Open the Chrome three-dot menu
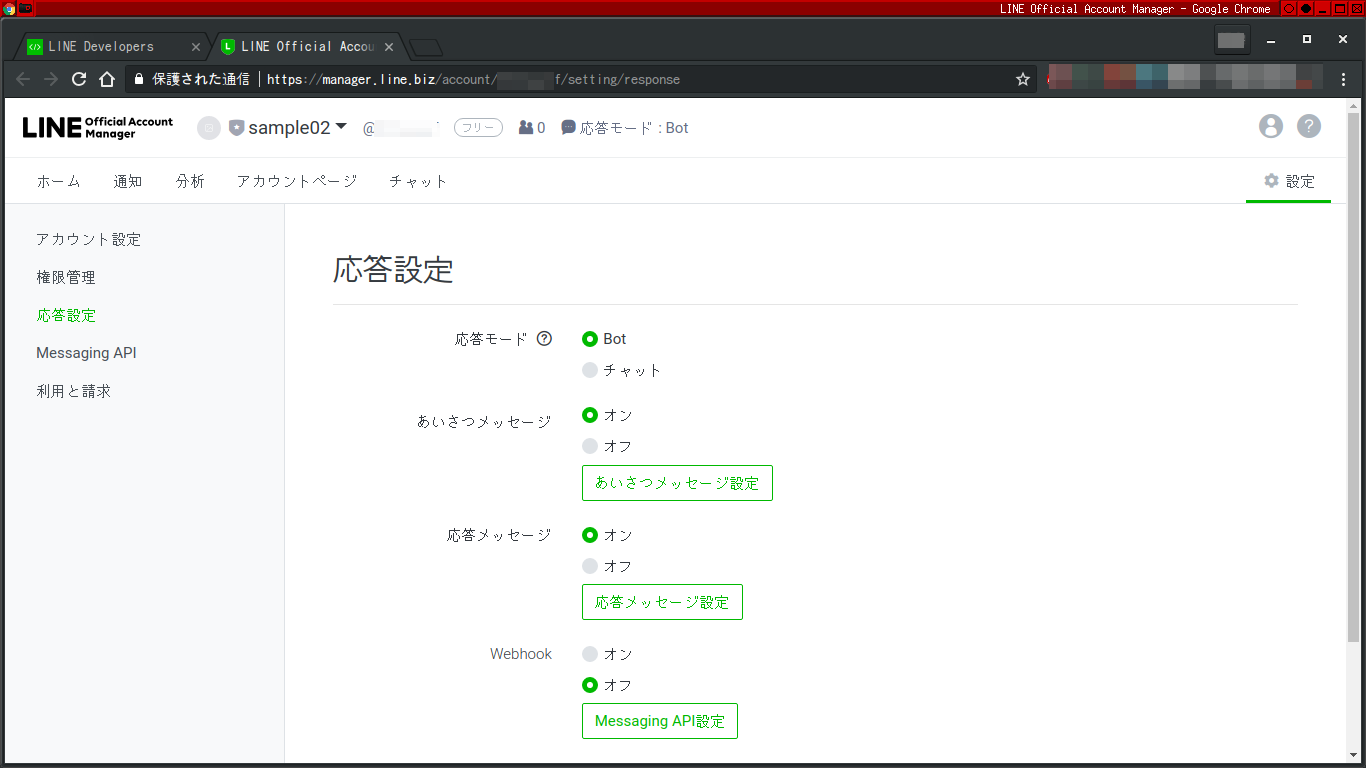This screenshot has width=1366, height=768. [x=1343, y=78]
